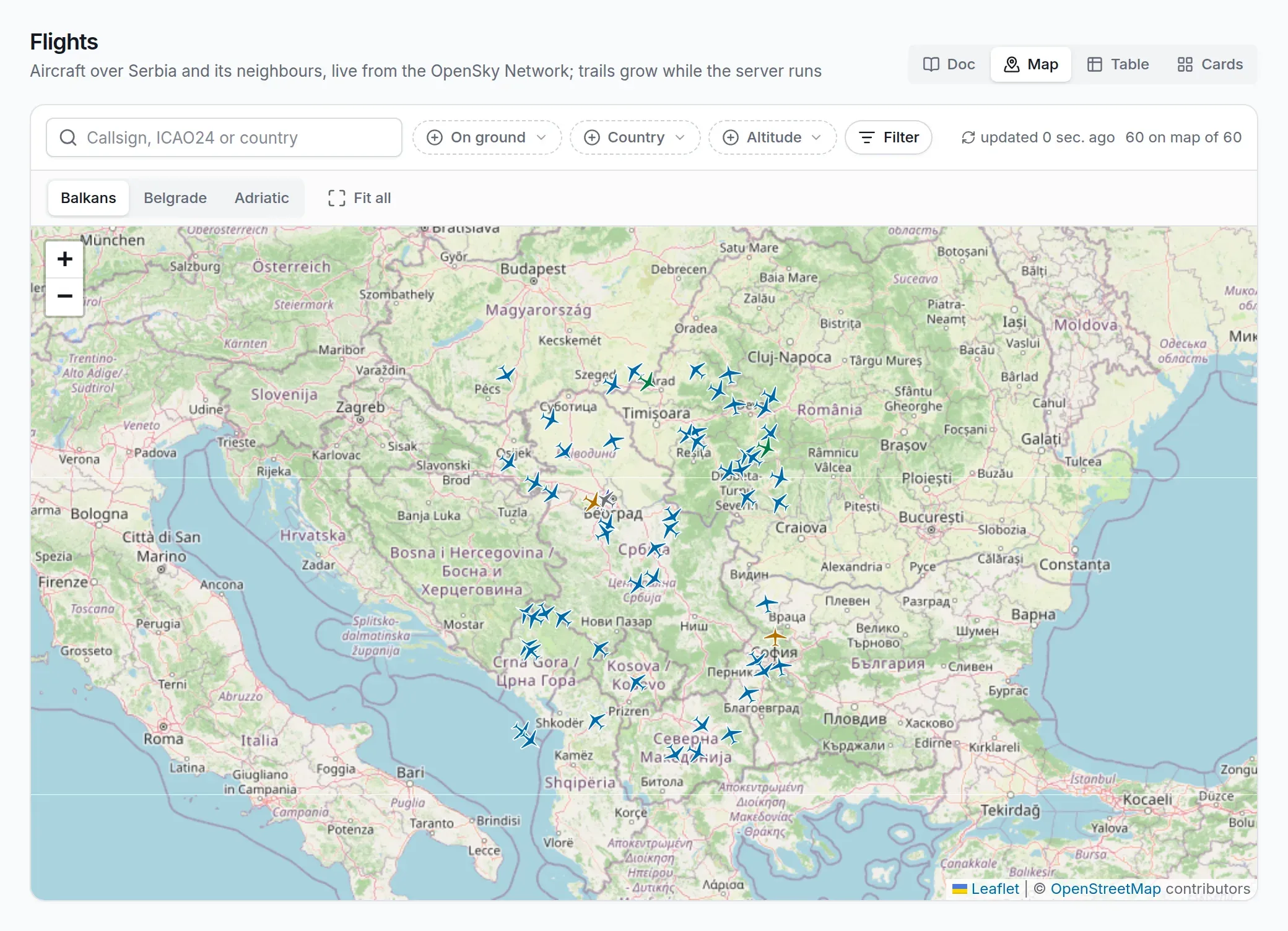Click the orange aircraft marker near Belgrade
The height and width of the screenshot is (931, 1288).
tap(593, 501)
